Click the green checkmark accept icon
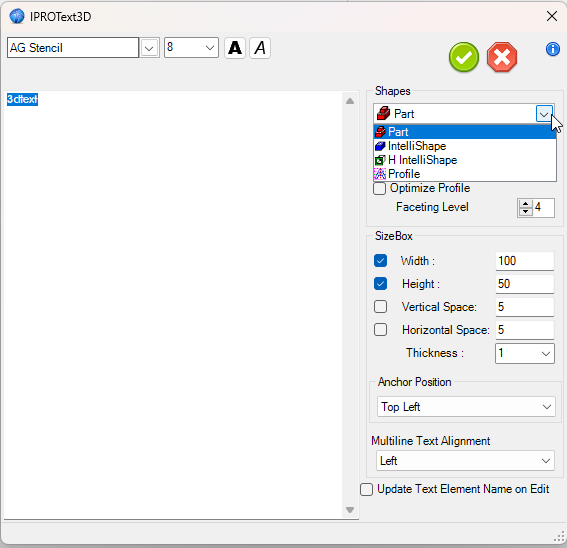The image size is (567, 548). coord(464,57)
